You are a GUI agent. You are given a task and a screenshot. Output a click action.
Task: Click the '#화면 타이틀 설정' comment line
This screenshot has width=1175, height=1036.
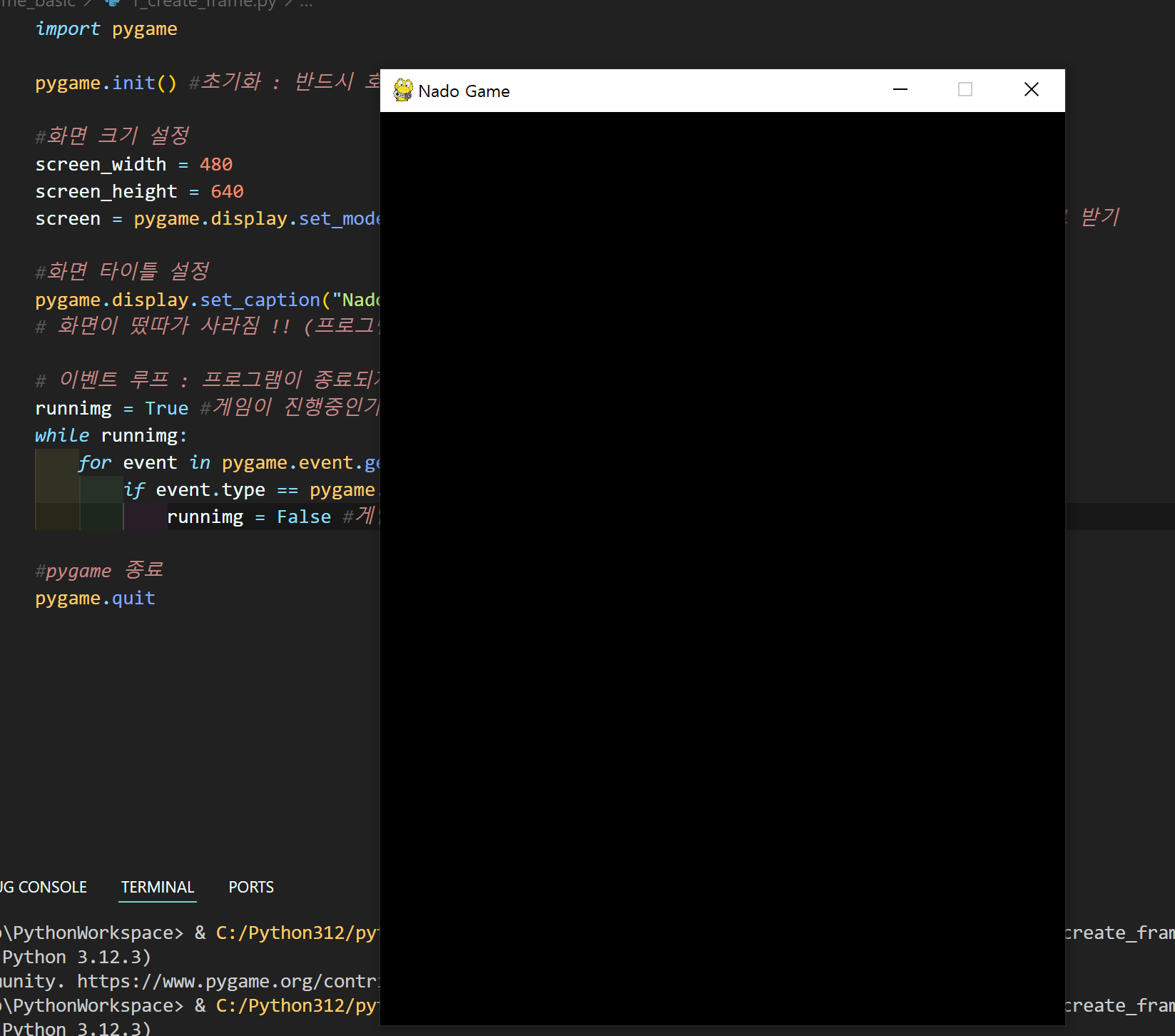point(122,272)
